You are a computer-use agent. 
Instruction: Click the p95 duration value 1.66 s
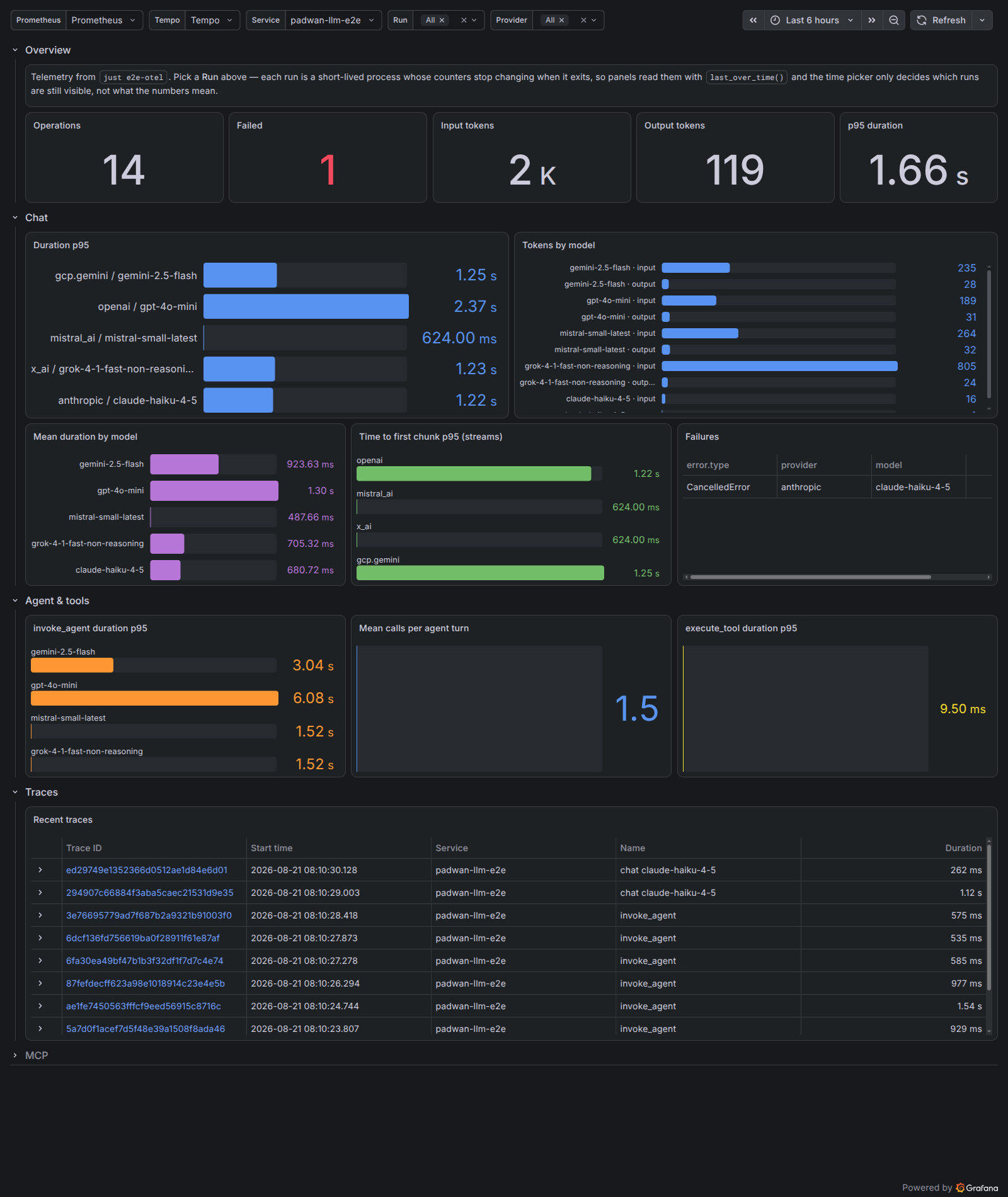(x=919, y=170)
